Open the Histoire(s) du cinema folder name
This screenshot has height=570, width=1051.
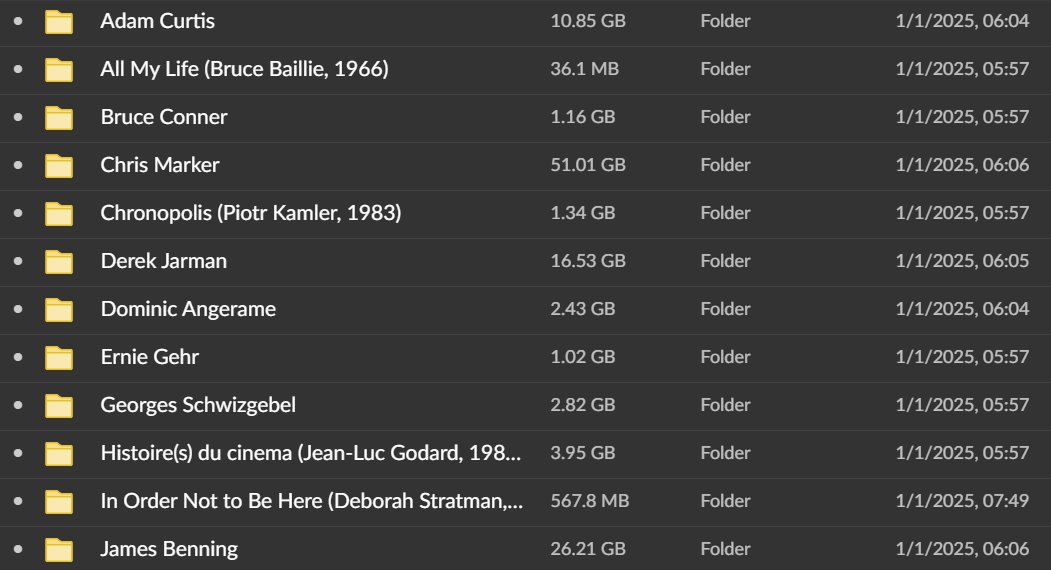[x=310, y=453]
